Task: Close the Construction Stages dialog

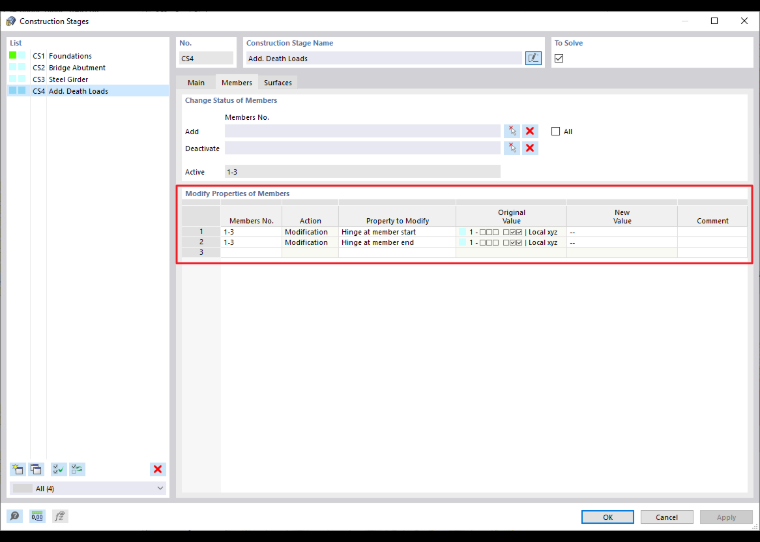Action: pyautogui.click(x=744, y=21)
